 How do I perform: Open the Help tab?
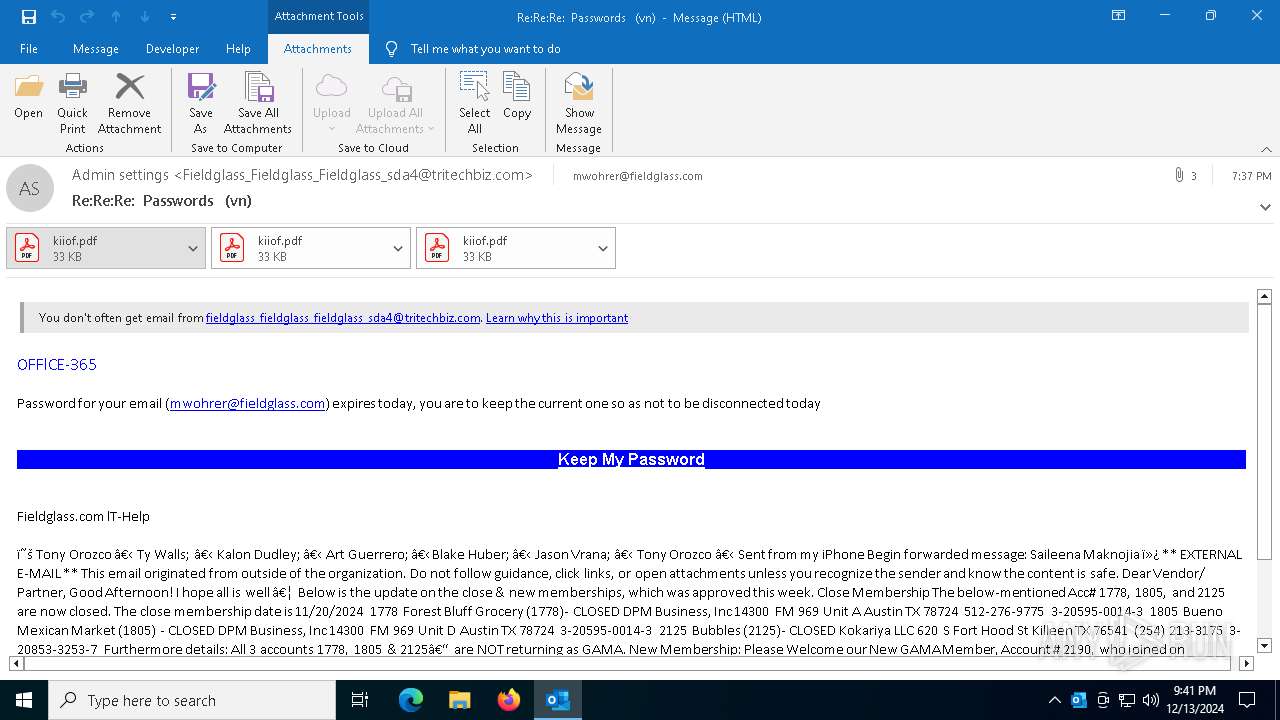click(x=238, y=48)
